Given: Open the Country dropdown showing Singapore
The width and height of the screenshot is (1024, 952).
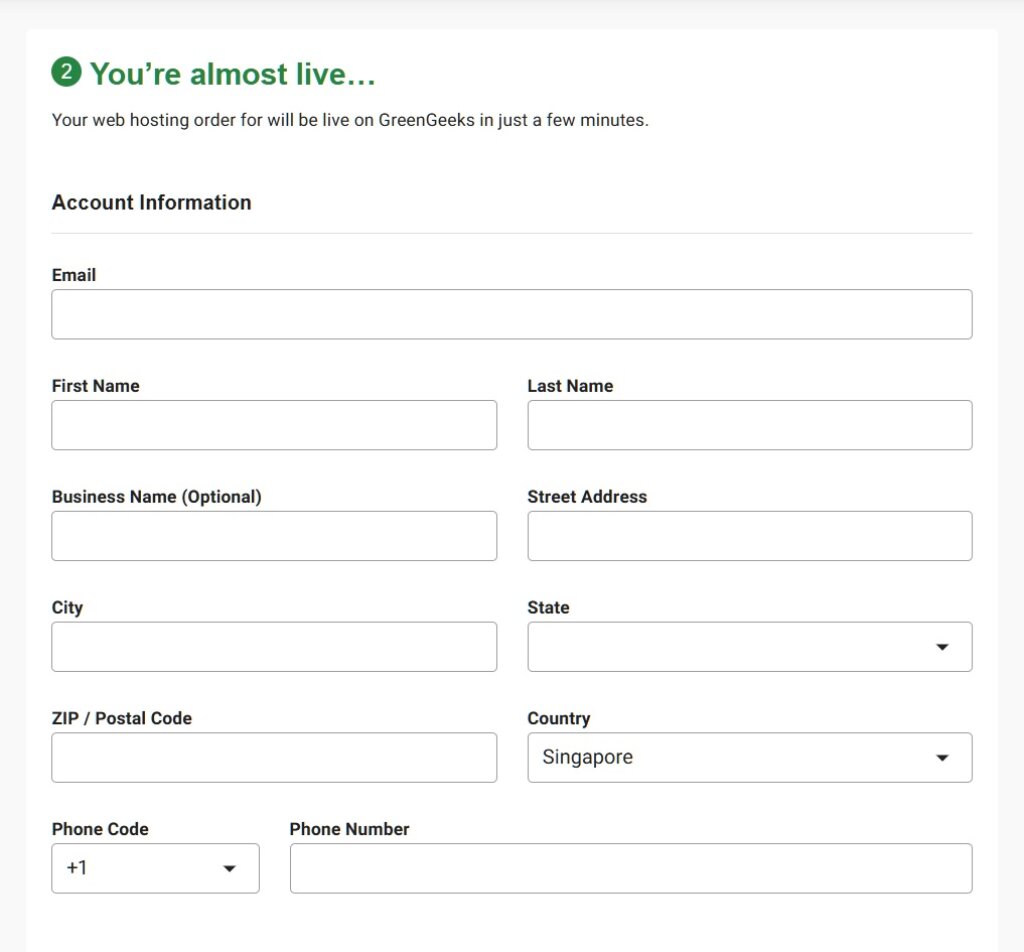Looking at the screenshot, I should tap(749, 757).
